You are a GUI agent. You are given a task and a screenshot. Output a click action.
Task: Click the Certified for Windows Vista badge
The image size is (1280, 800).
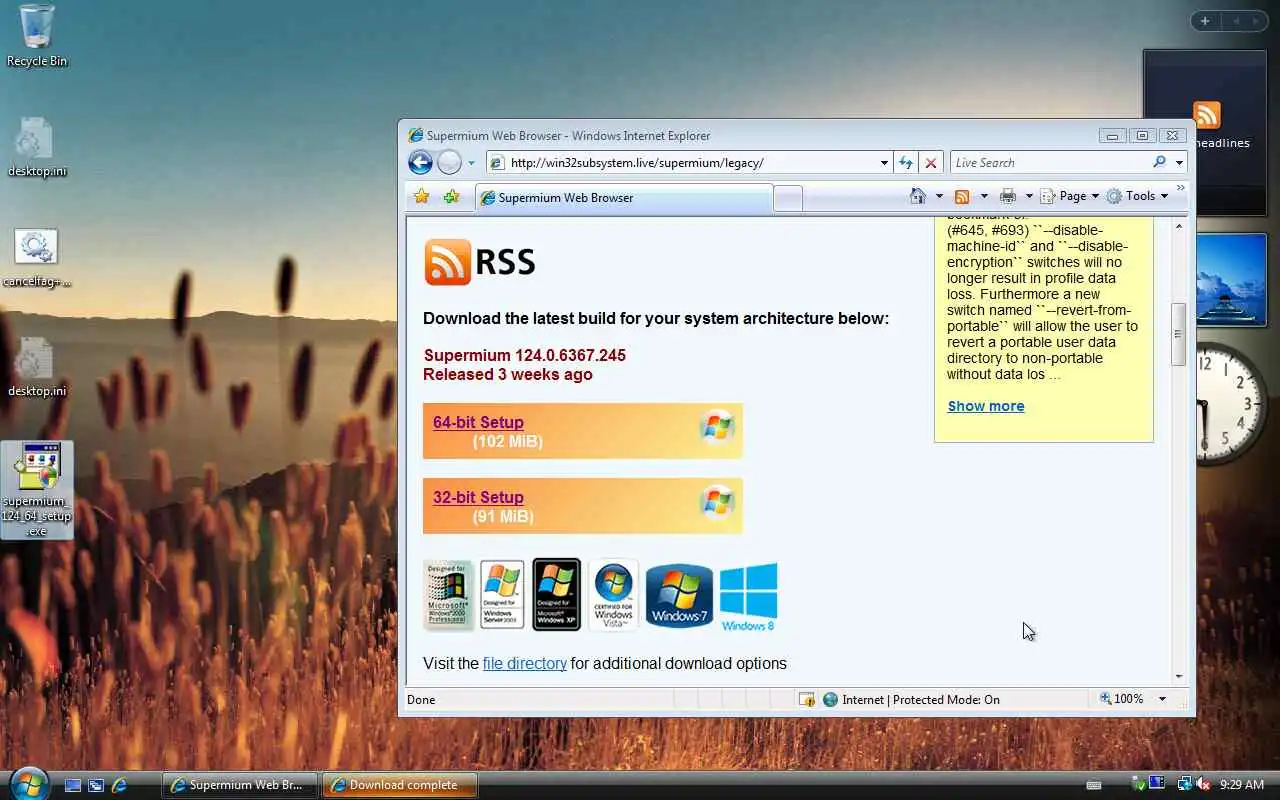tap(613, 595)
